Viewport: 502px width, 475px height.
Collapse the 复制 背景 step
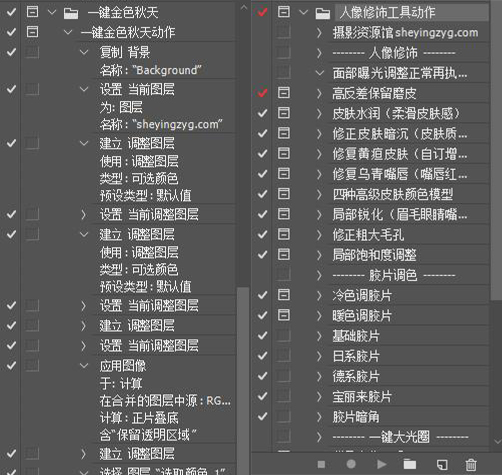click(84, 52)
